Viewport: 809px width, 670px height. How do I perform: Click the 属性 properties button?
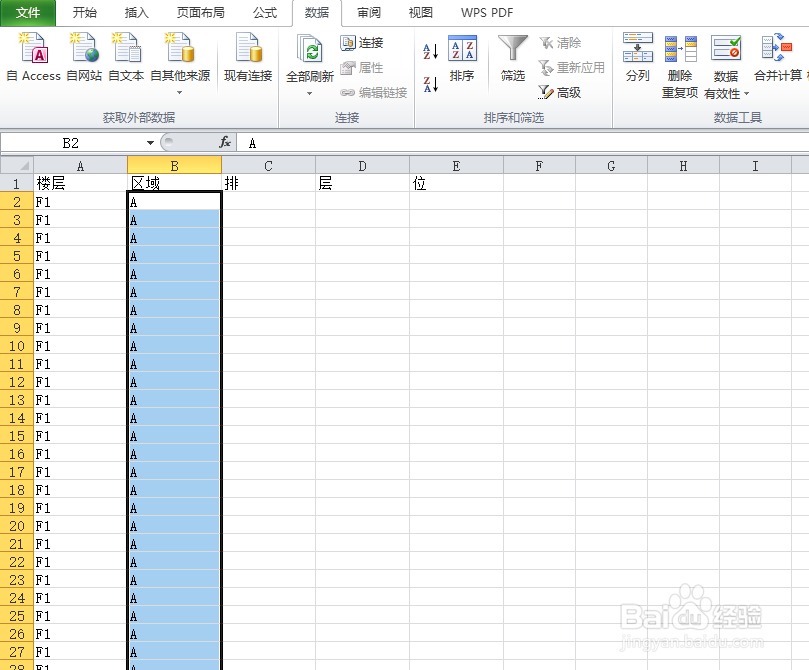362,68
